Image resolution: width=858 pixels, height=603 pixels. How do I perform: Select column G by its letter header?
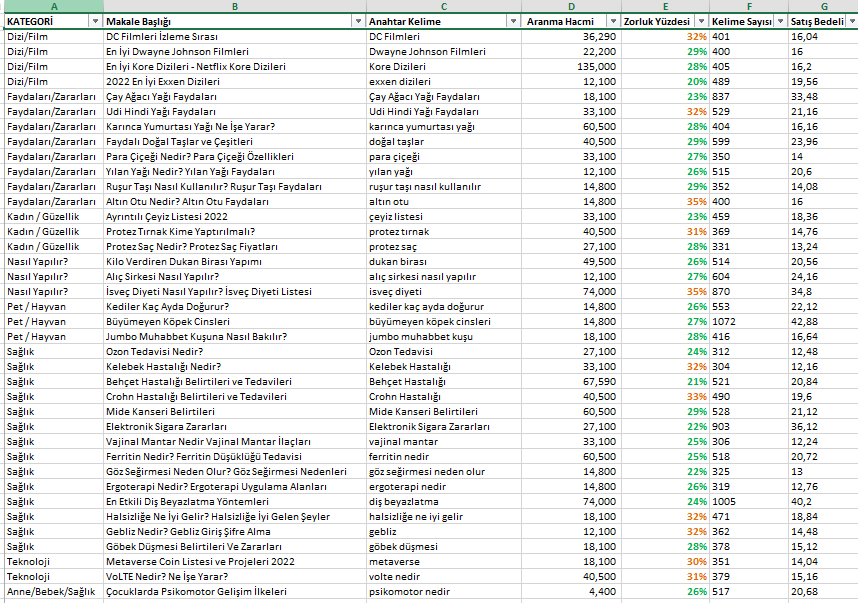(824, 7)
